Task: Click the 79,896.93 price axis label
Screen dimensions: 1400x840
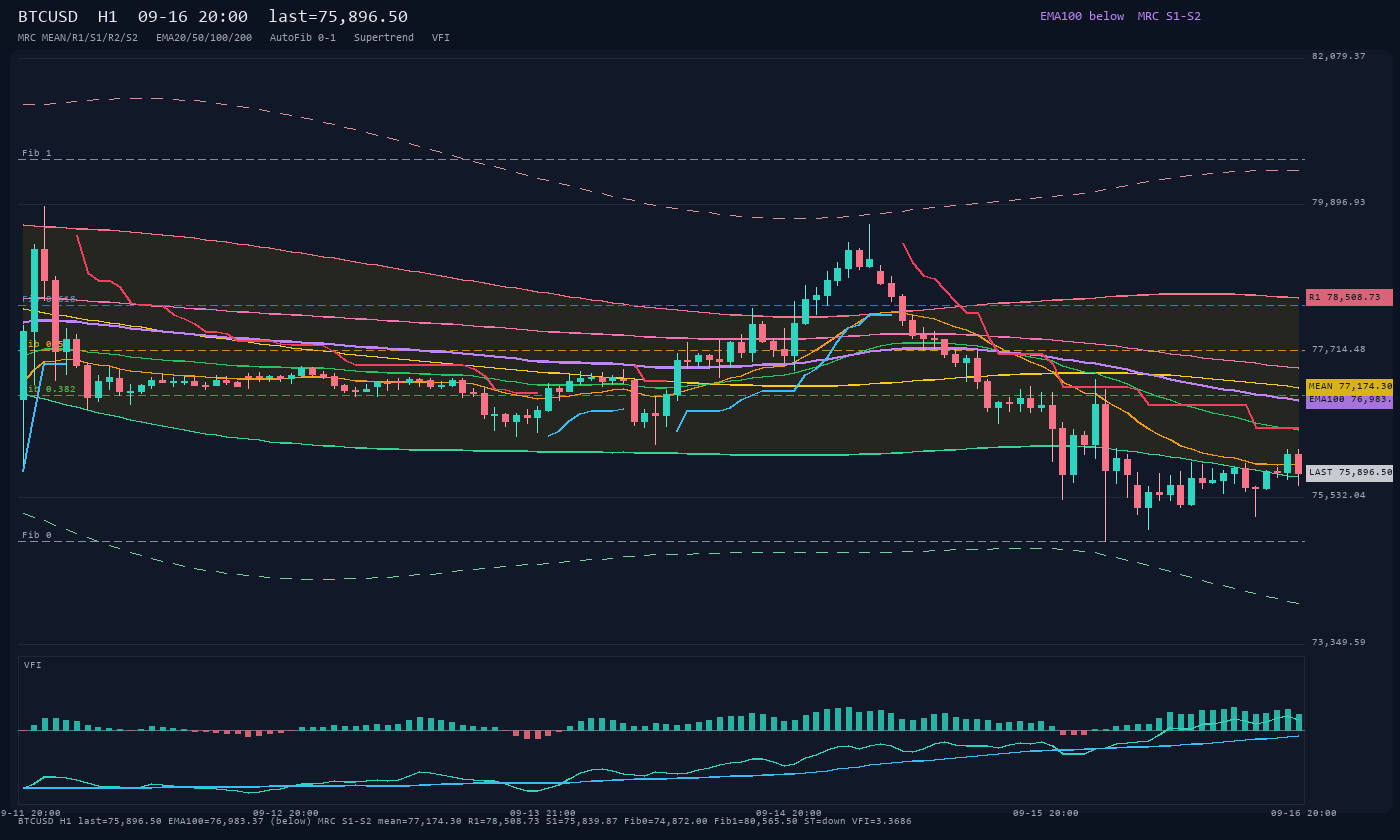Action: pos(1338,202)
